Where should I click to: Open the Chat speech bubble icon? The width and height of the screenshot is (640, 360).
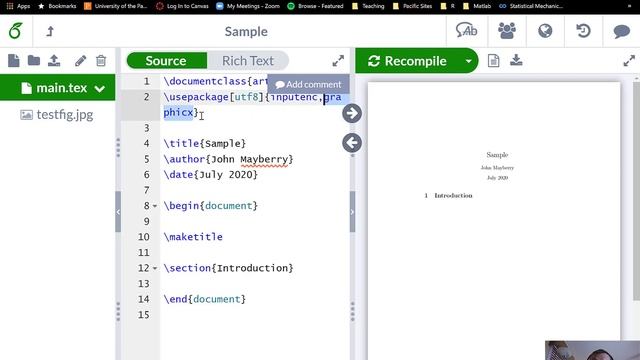pos(621,31)
